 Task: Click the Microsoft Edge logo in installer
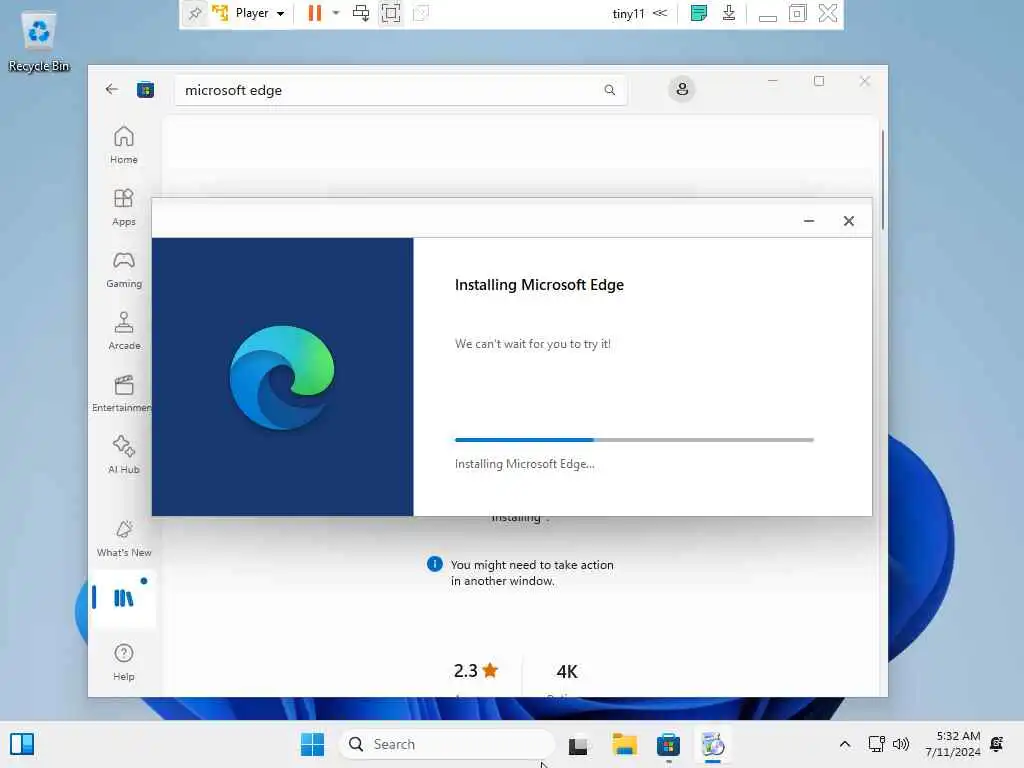pos(282,377)
